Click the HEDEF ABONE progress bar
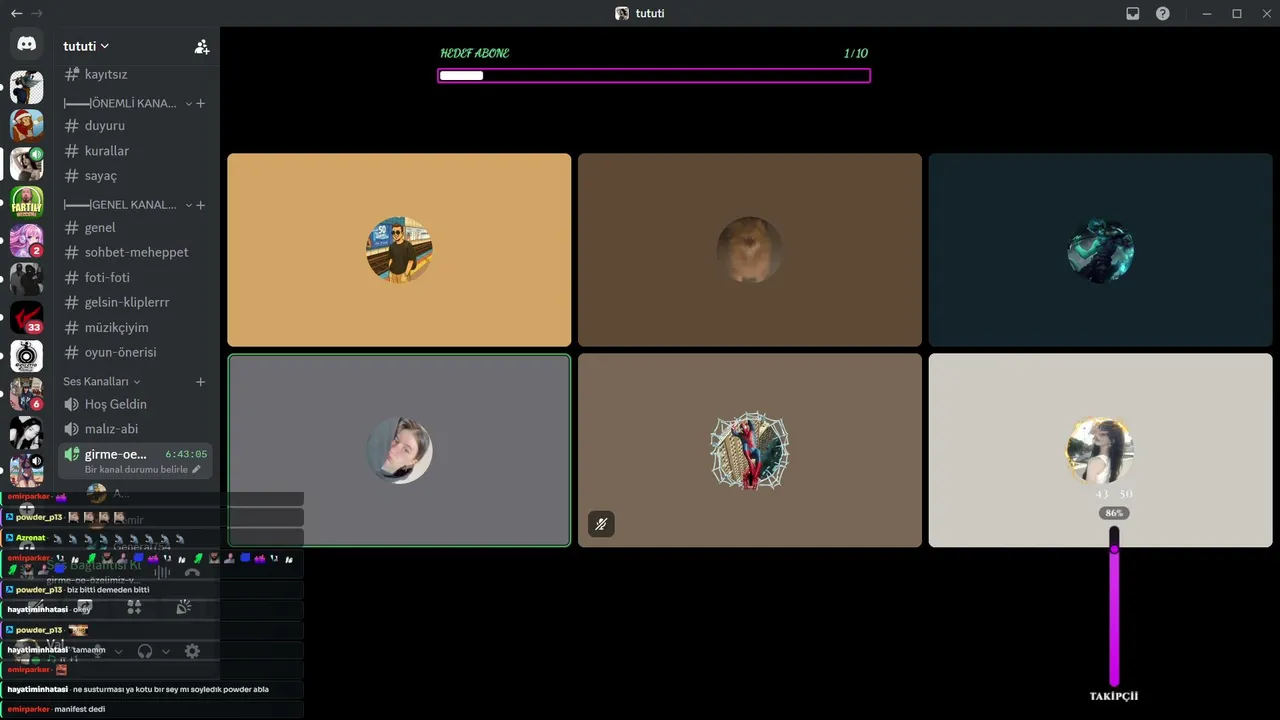This screenshot has width=1280, height=720. [x=654, y=75]
